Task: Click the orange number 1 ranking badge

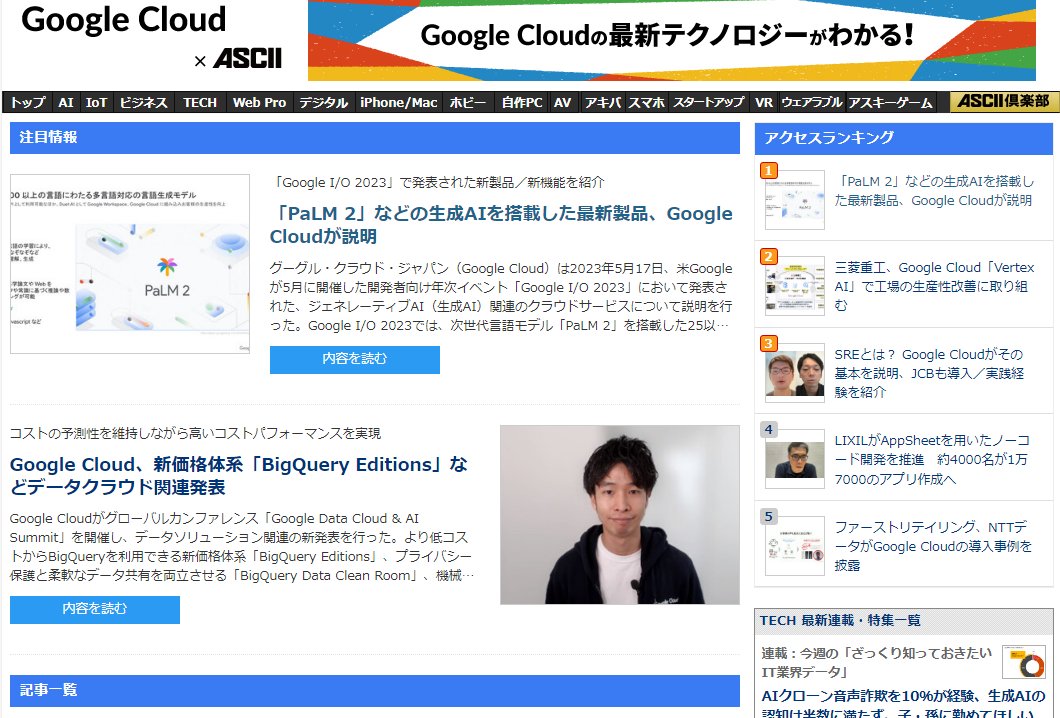Action: pos(767,171)
